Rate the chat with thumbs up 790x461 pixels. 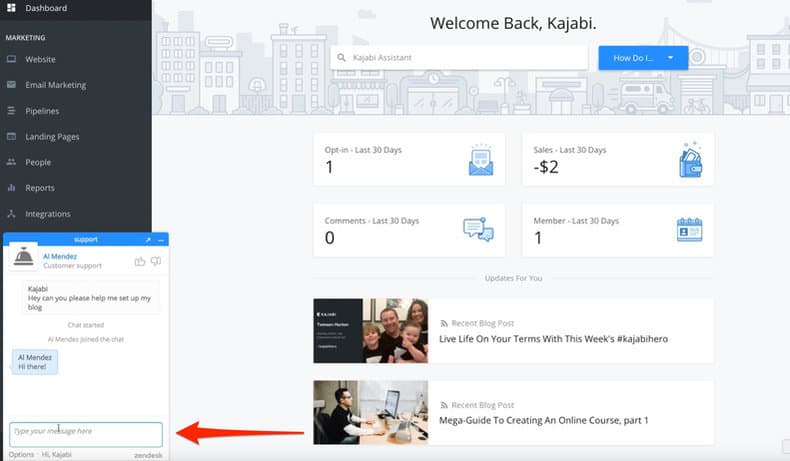point(140,261)
